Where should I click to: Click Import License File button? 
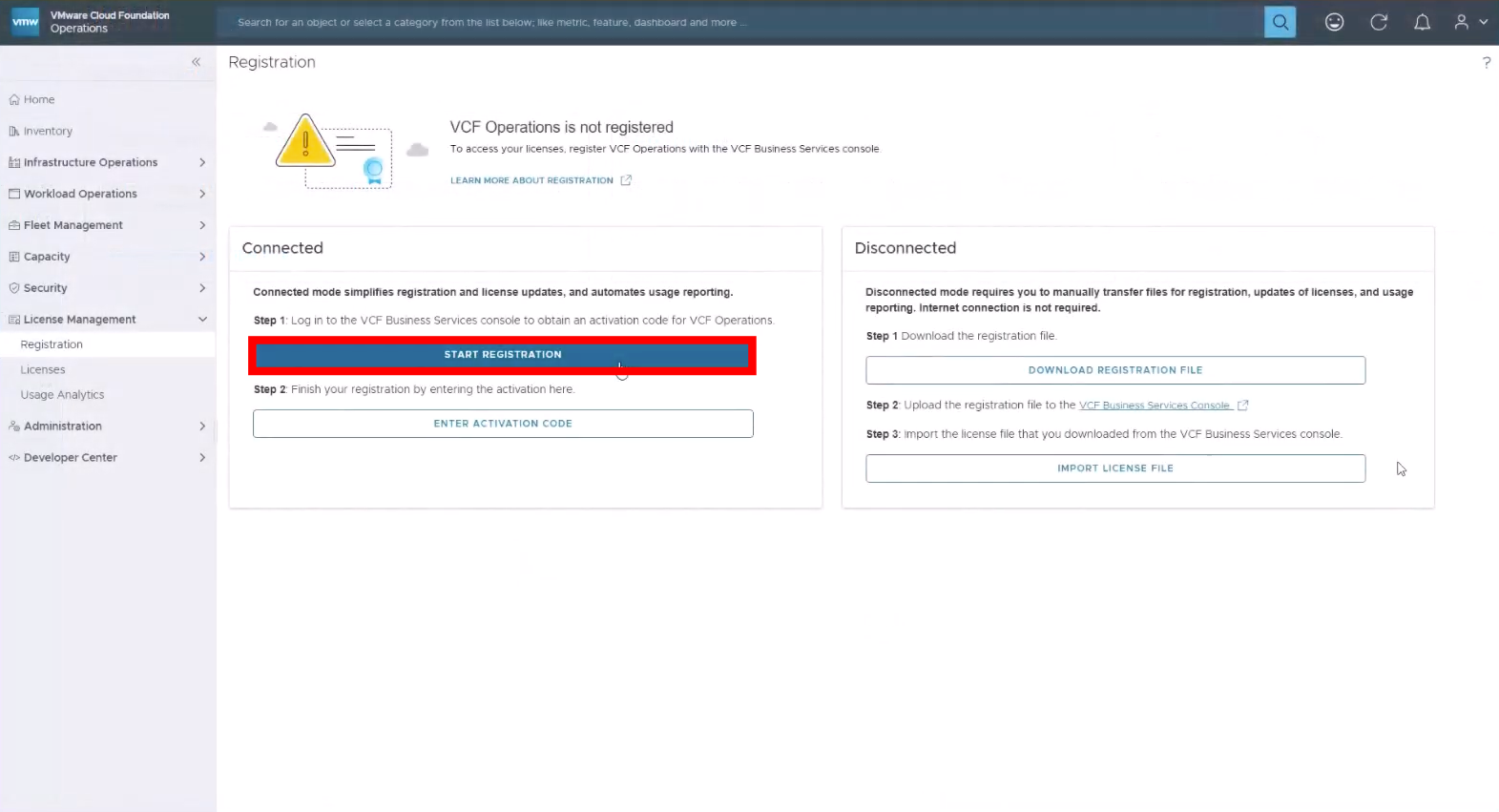click(1115, 468)
